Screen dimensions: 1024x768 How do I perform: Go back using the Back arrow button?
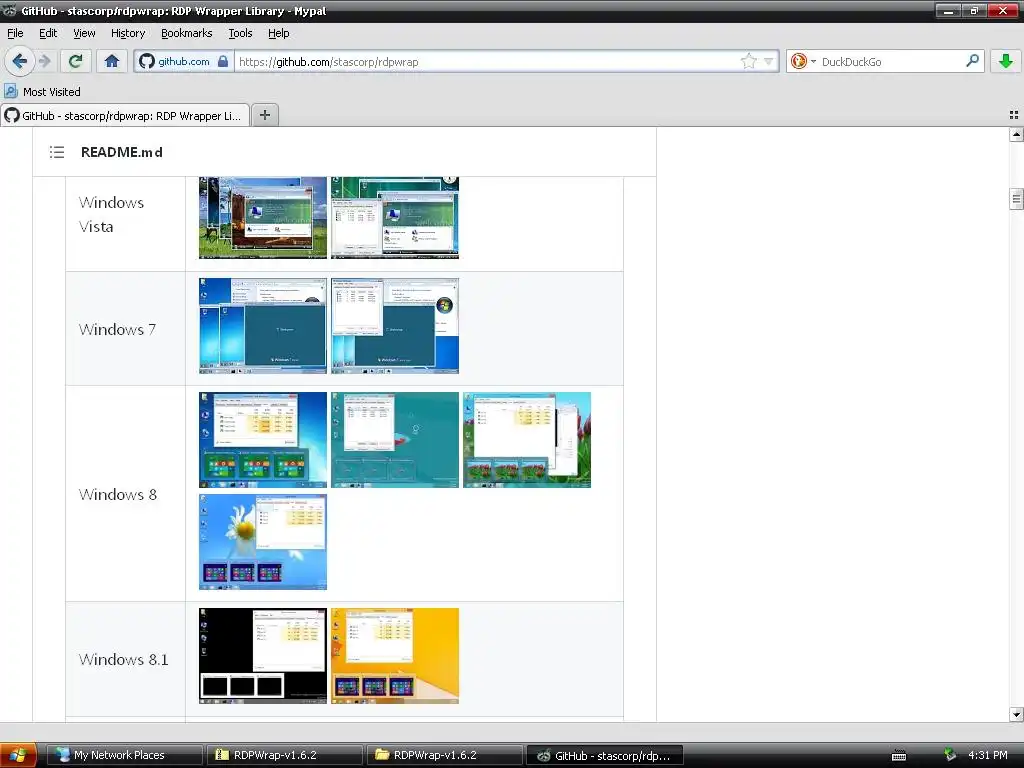20,61
